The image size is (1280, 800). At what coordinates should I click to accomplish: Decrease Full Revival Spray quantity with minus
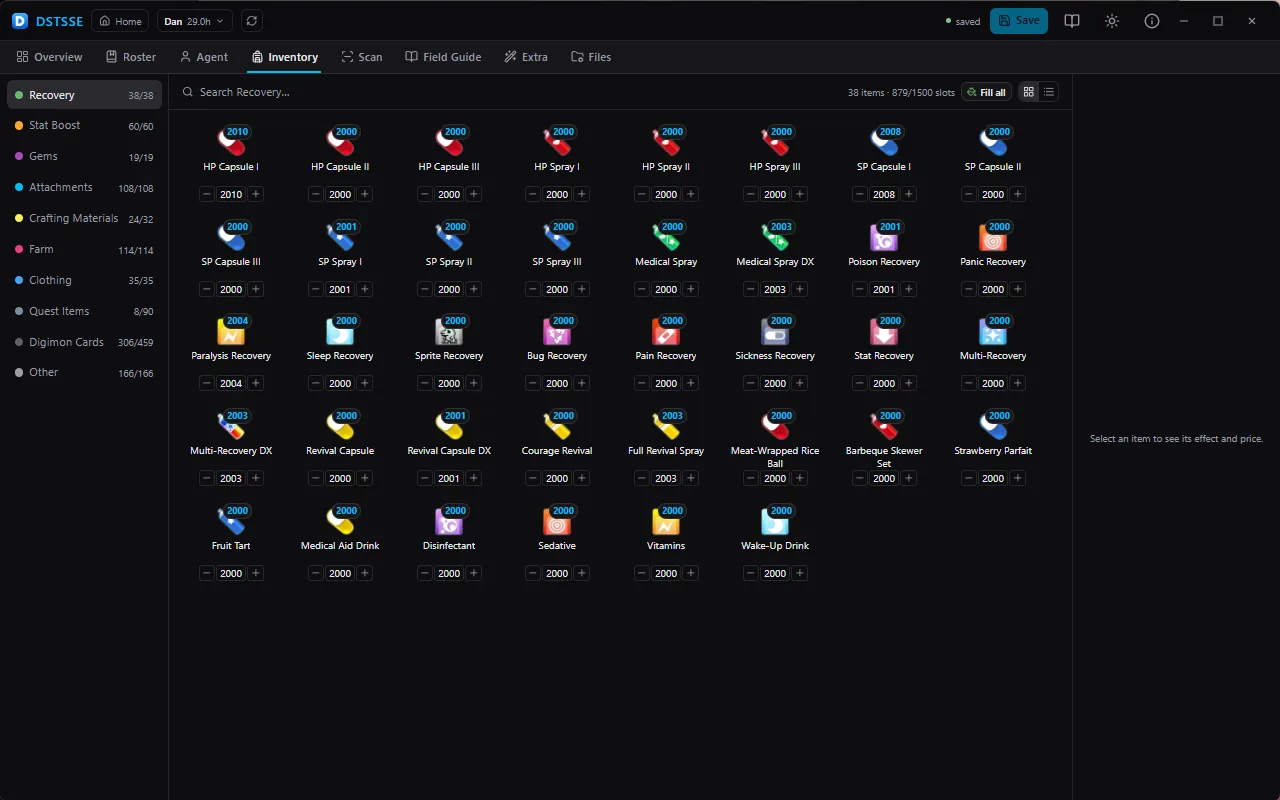coord(641,478)
